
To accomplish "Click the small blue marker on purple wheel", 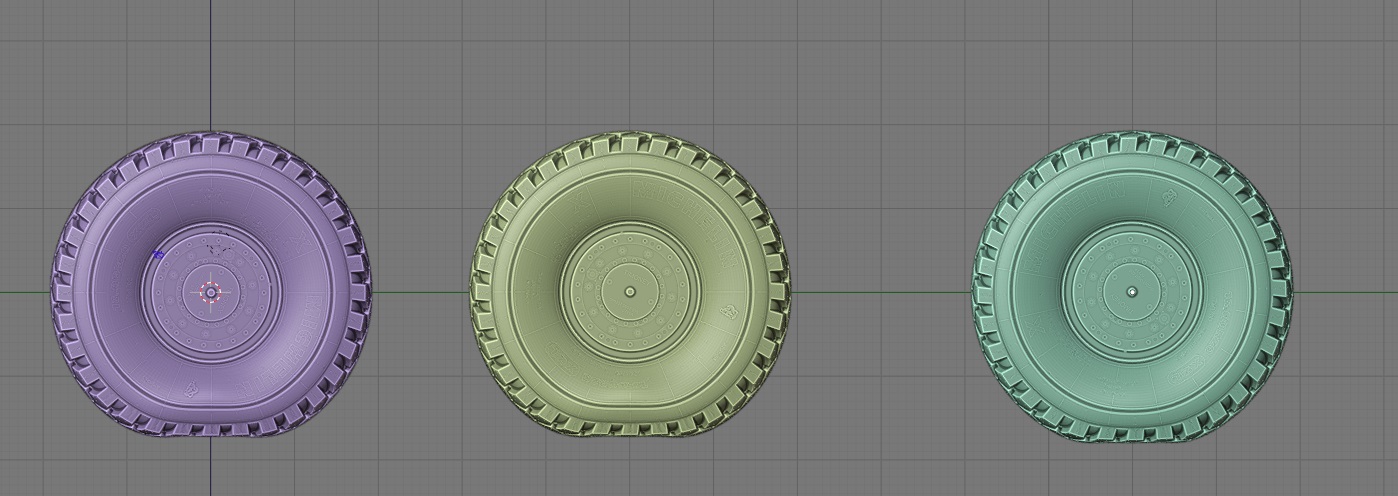I will [158, 256].
